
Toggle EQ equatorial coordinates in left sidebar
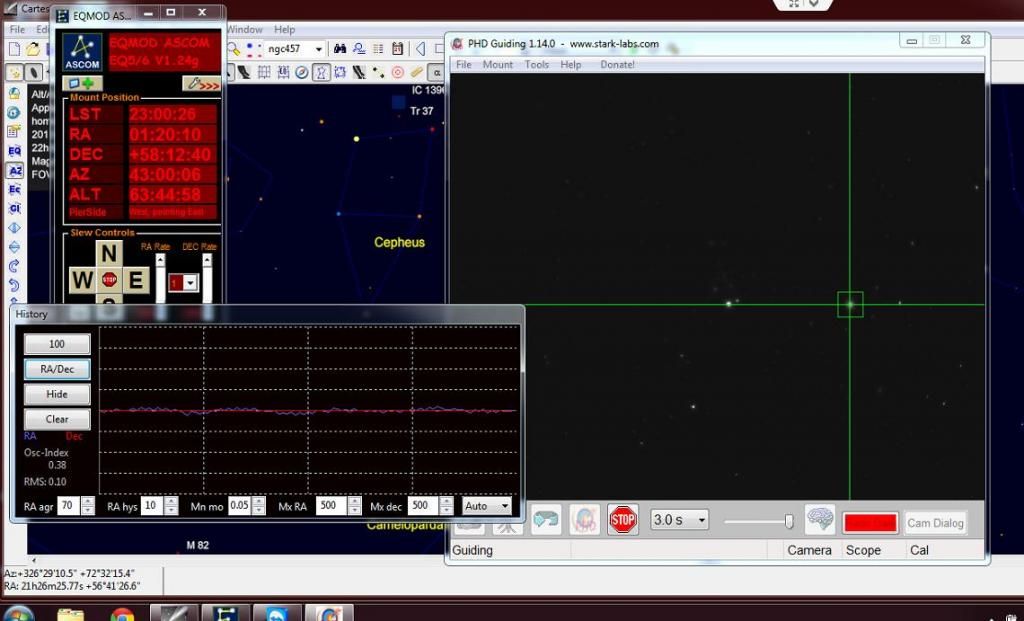tap(14, 151)
